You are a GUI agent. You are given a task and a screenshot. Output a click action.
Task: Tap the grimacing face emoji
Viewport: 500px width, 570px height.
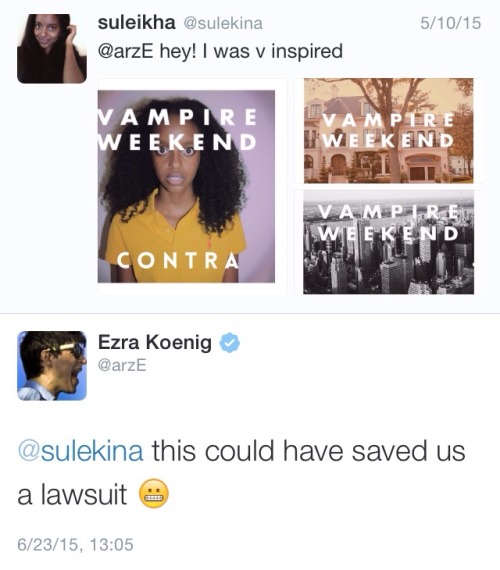click(154, 494)
